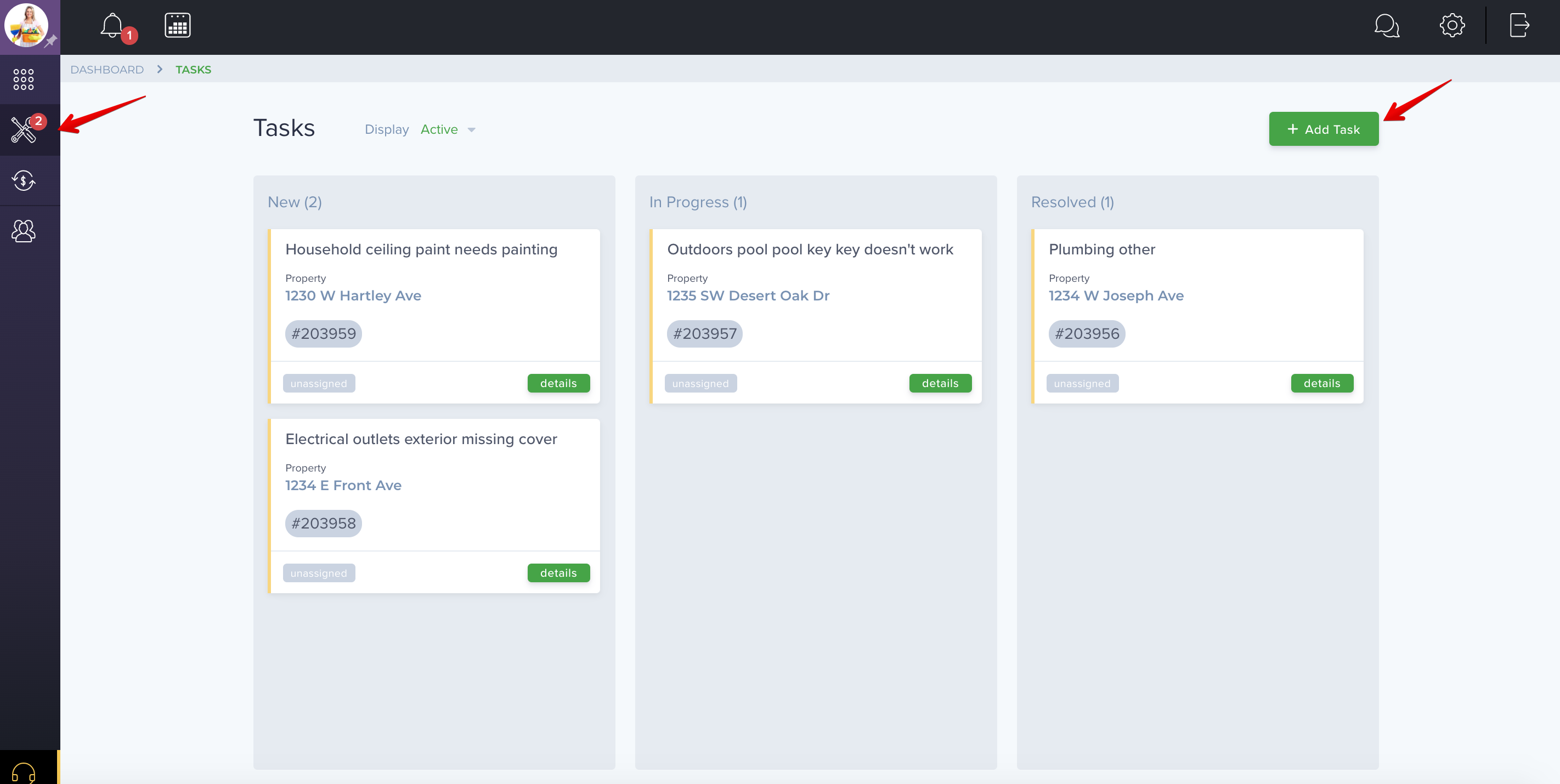Expand the Display Active dropdown
1560x784 pixels.
point(448,129)
